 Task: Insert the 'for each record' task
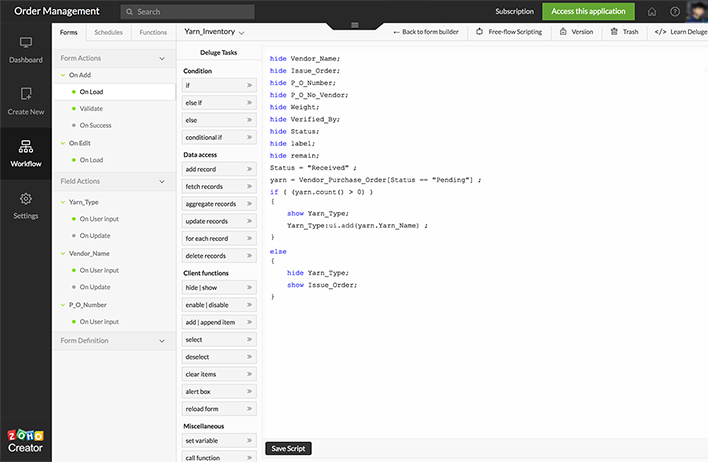pos(219,238)
